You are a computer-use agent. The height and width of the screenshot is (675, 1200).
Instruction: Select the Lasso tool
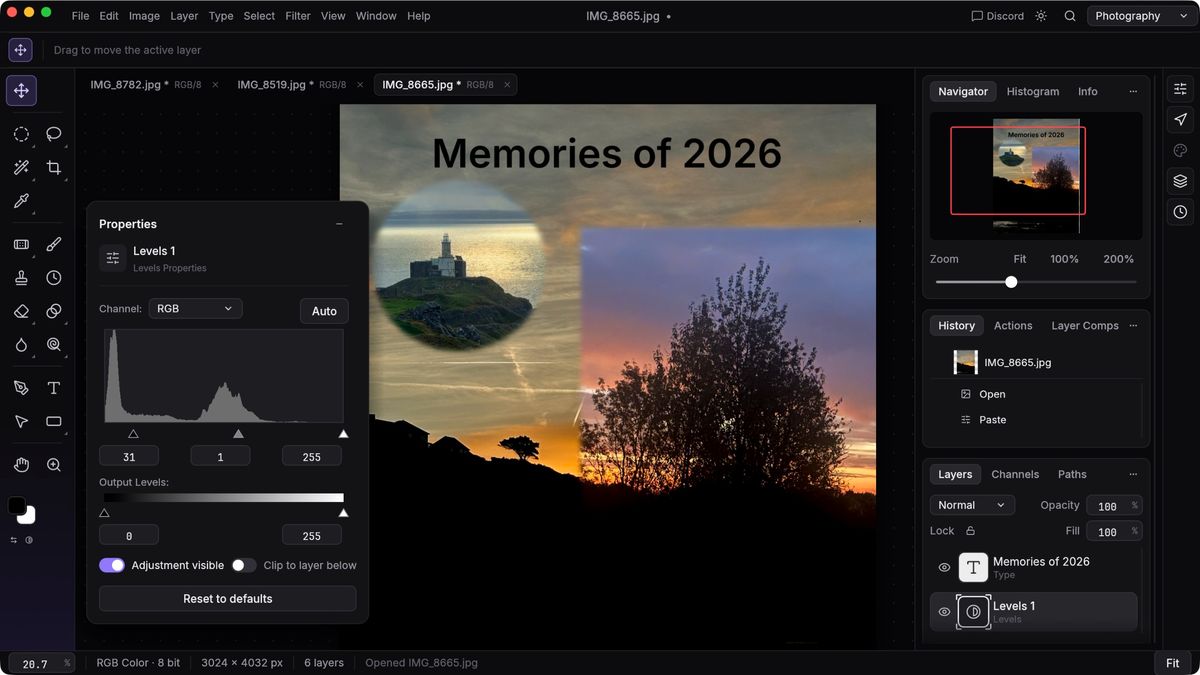click(54, 134)
